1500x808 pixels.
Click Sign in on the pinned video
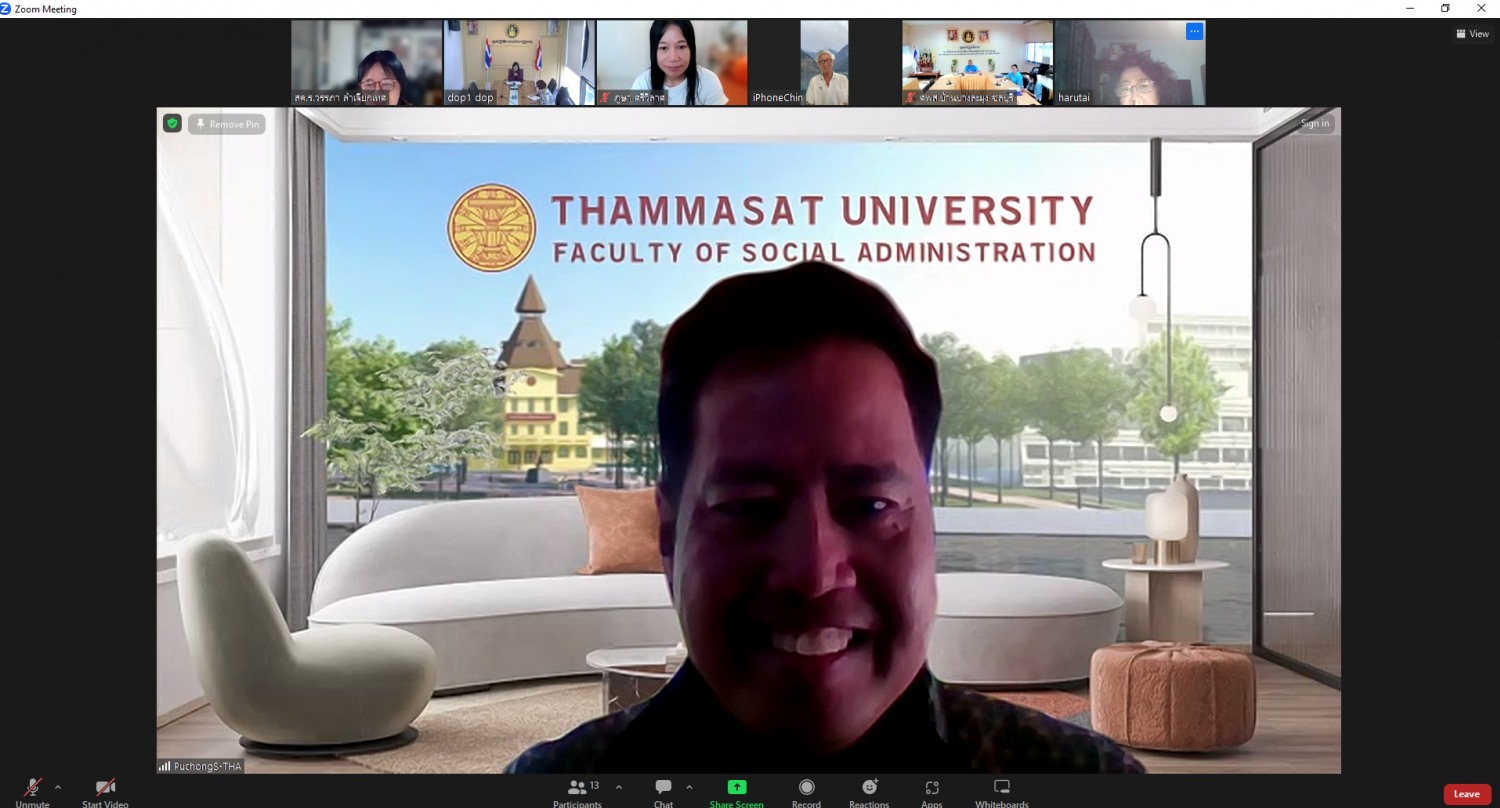coord(1315,123)
